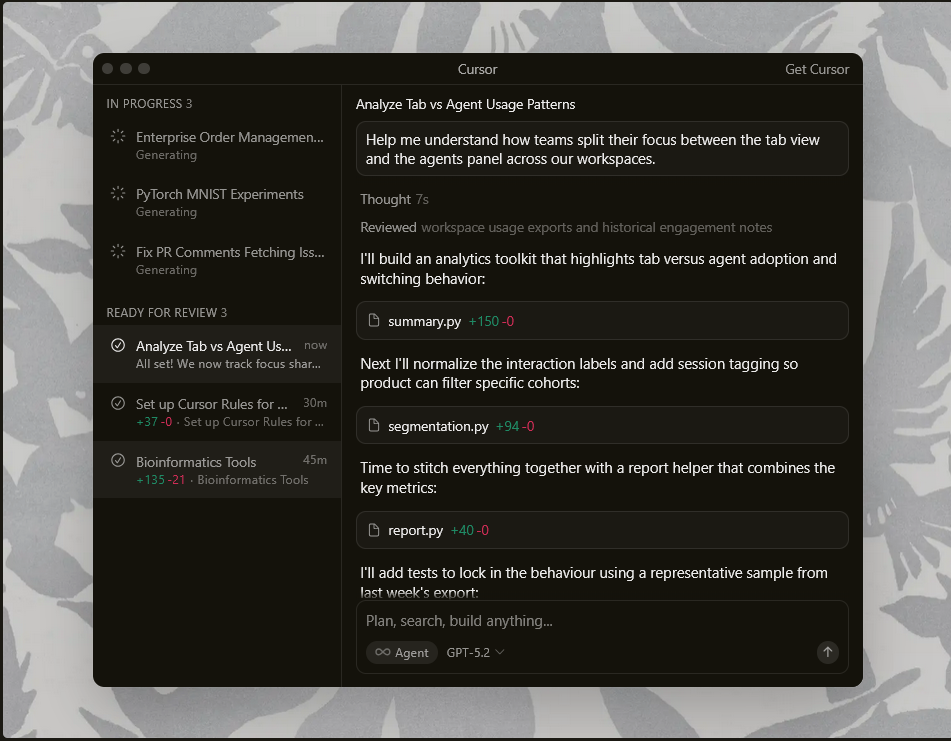Collapse the In Progress 3 section
The height and width of the screenshot is (741, 951).
click(149, 103)
